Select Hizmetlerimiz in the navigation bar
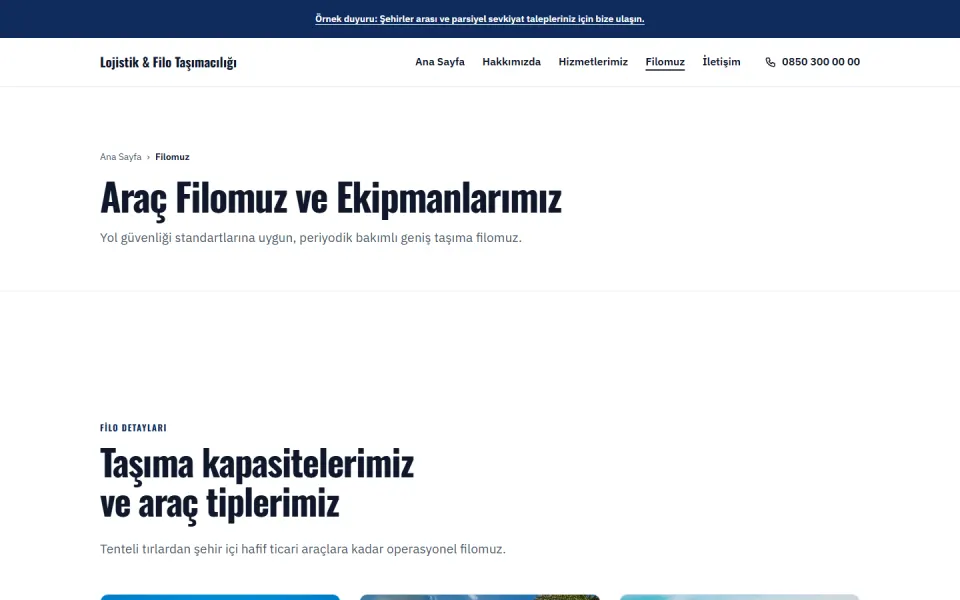This screenshot has width=960, height=600. (593, 62)
